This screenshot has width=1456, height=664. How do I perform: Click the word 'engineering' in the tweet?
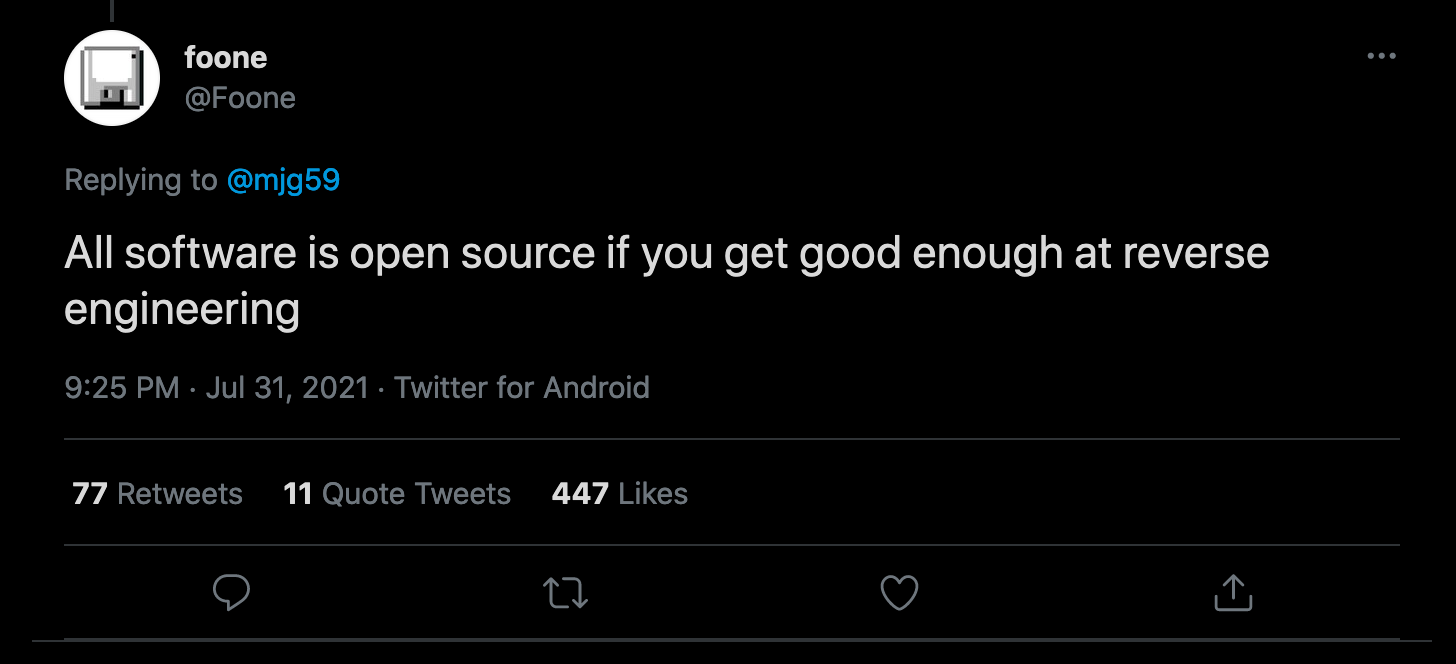(x=181, y=309)
